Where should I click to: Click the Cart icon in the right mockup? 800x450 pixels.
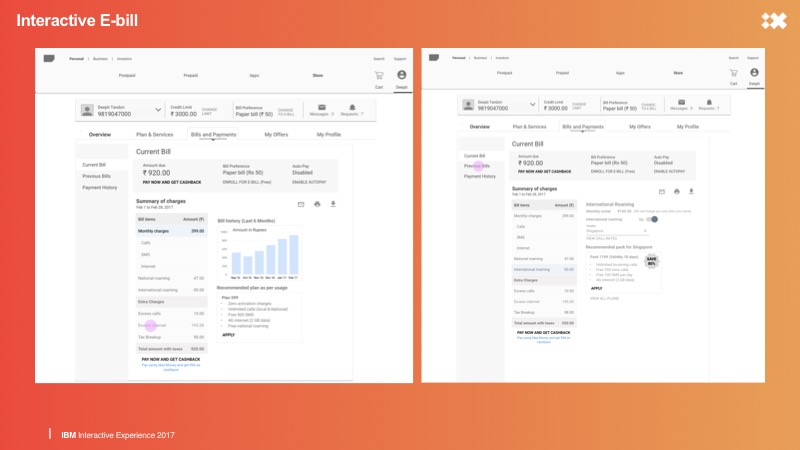tap(734, 73)
